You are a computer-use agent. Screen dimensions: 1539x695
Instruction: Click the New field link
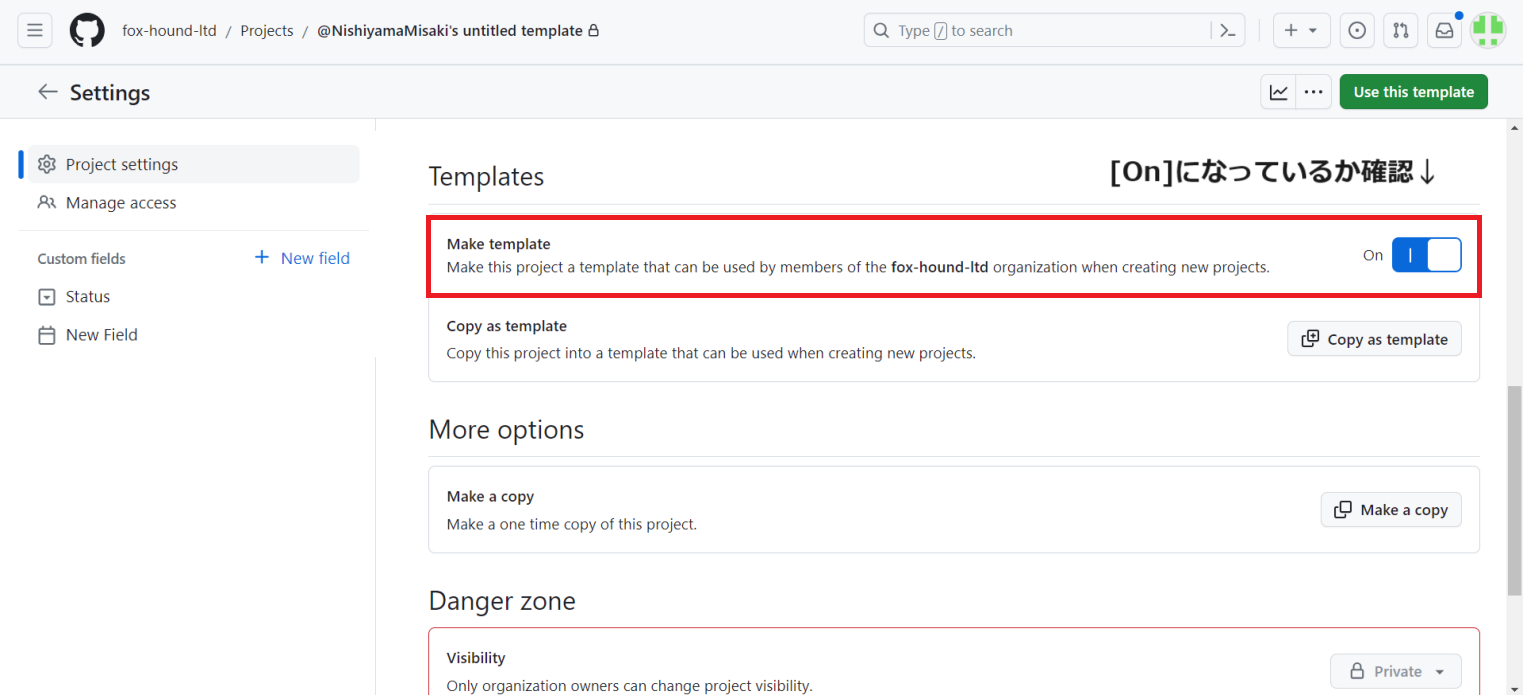click(x=302, y=258)
